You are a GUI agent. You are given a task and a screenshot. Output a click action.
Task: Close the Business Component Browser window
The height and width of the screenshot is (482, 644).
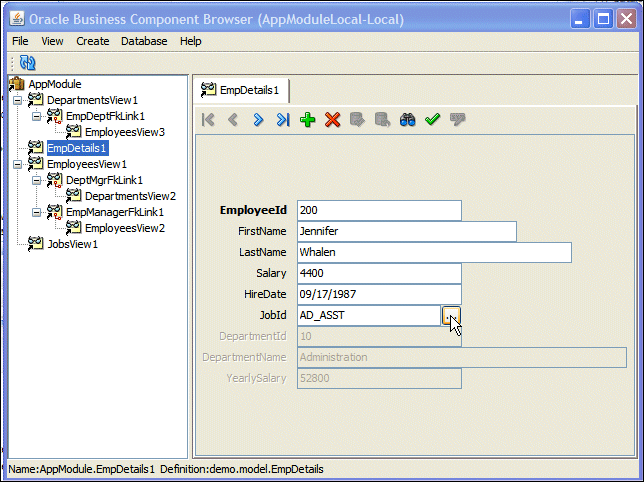pyautogui.click(x=627, y=19)
